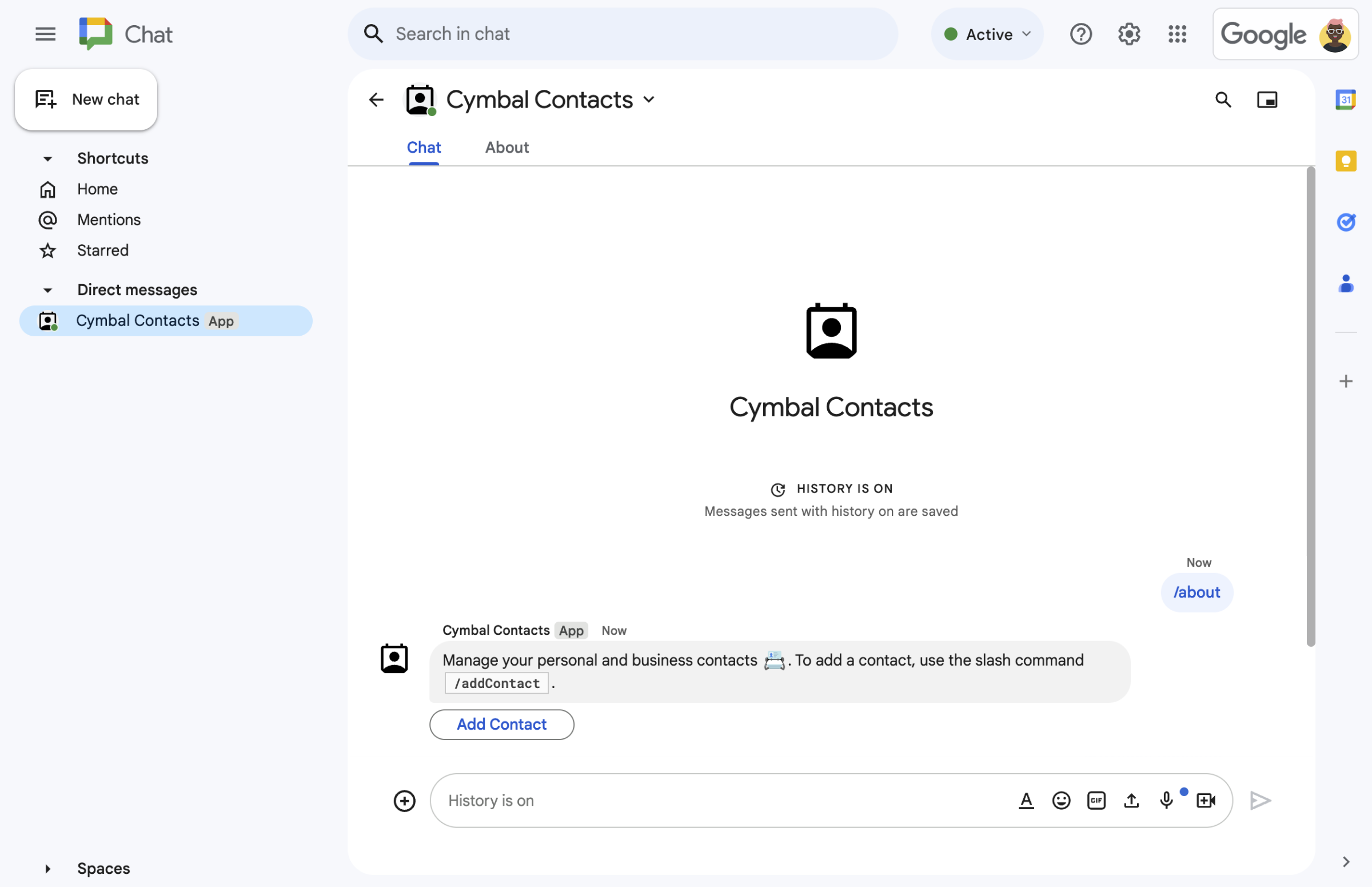Select the Chat tab
Viewport: 1372px width, 887px height.
425,147
